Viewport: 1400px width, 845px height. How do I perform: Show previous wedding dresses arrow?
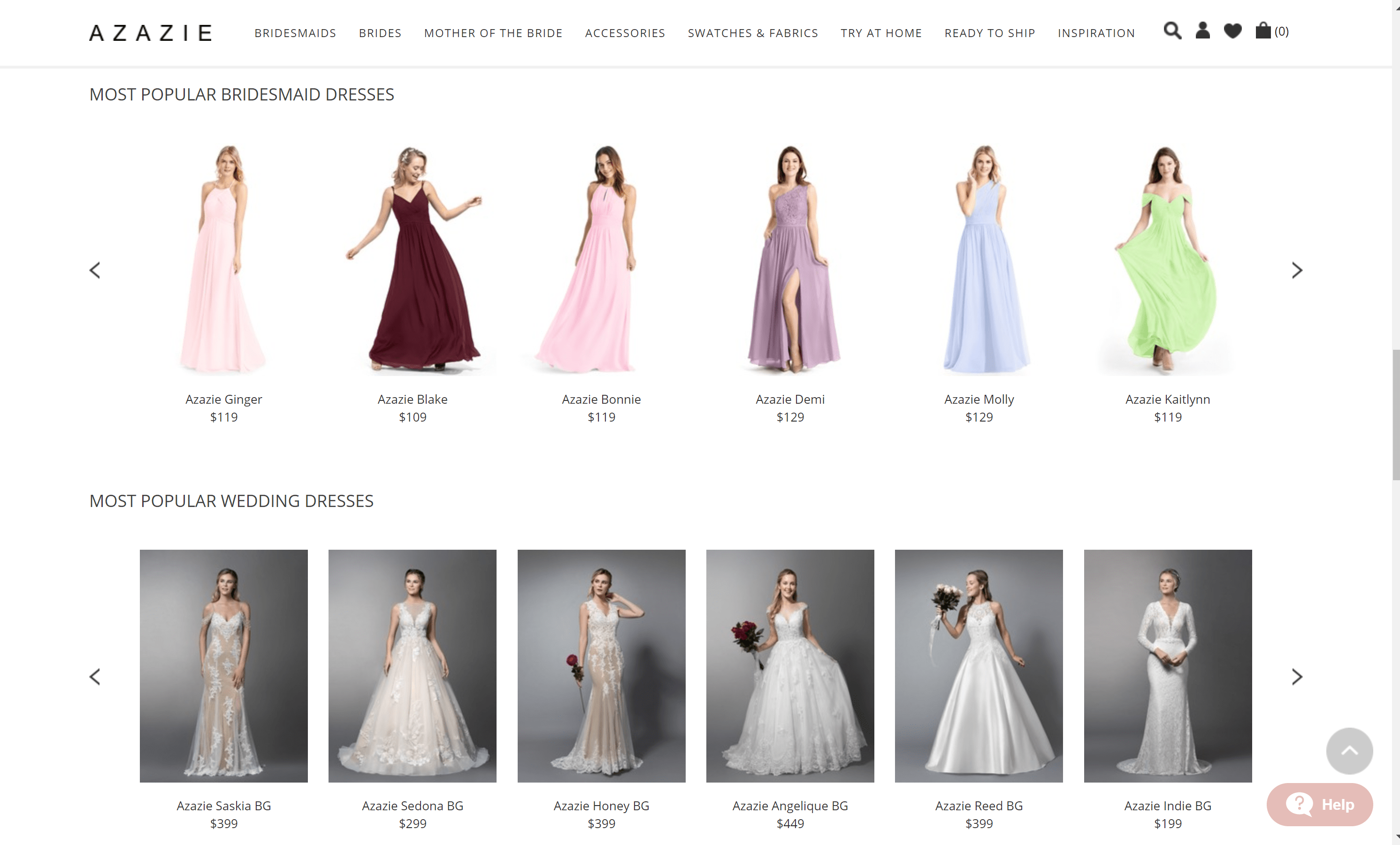pyautogui.click(x=95, y=677)
